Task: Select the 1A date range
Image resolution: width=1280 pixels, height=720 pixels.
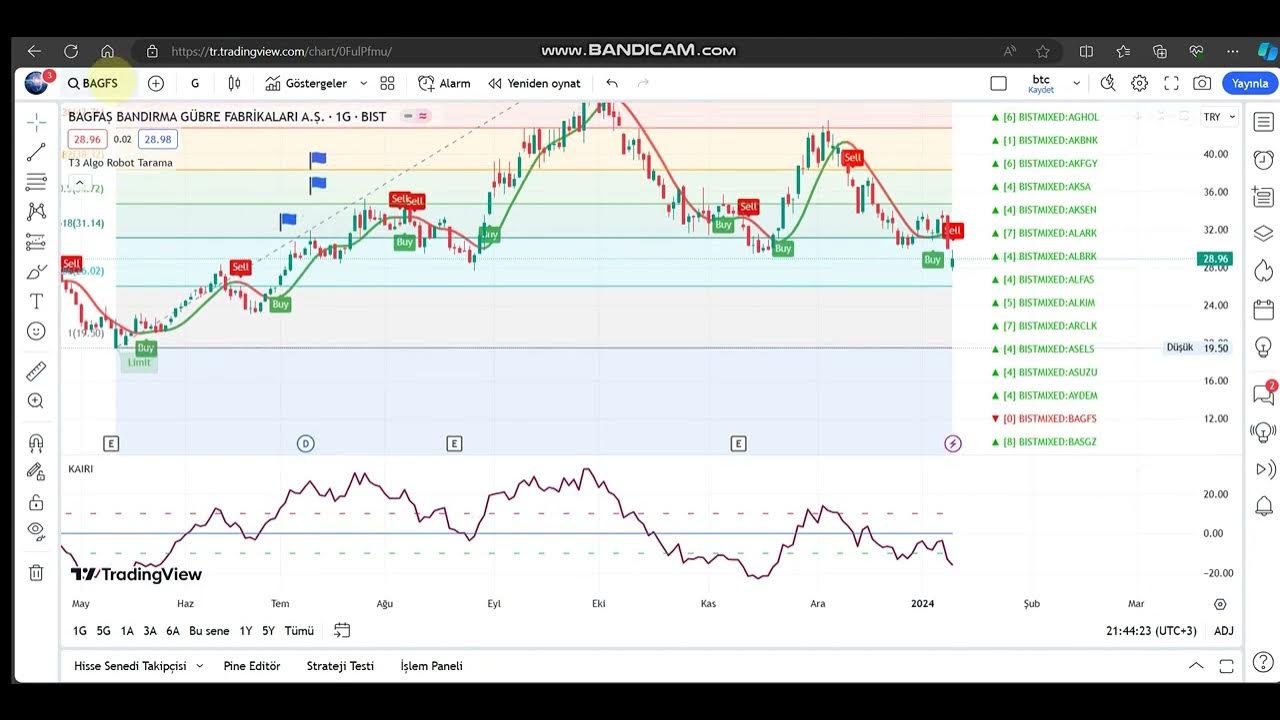Action: pyautogui.click(x=127, y=631)
